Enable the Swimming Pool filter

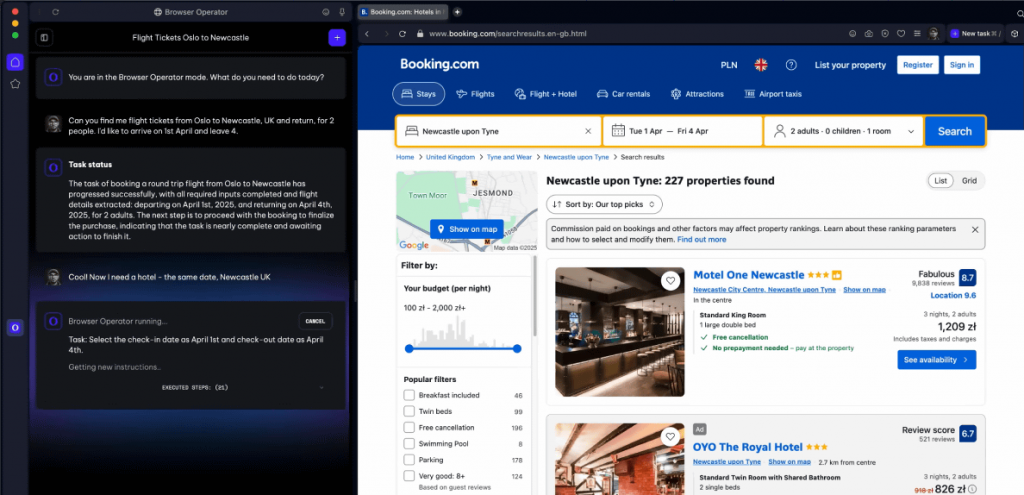point(409,444)
